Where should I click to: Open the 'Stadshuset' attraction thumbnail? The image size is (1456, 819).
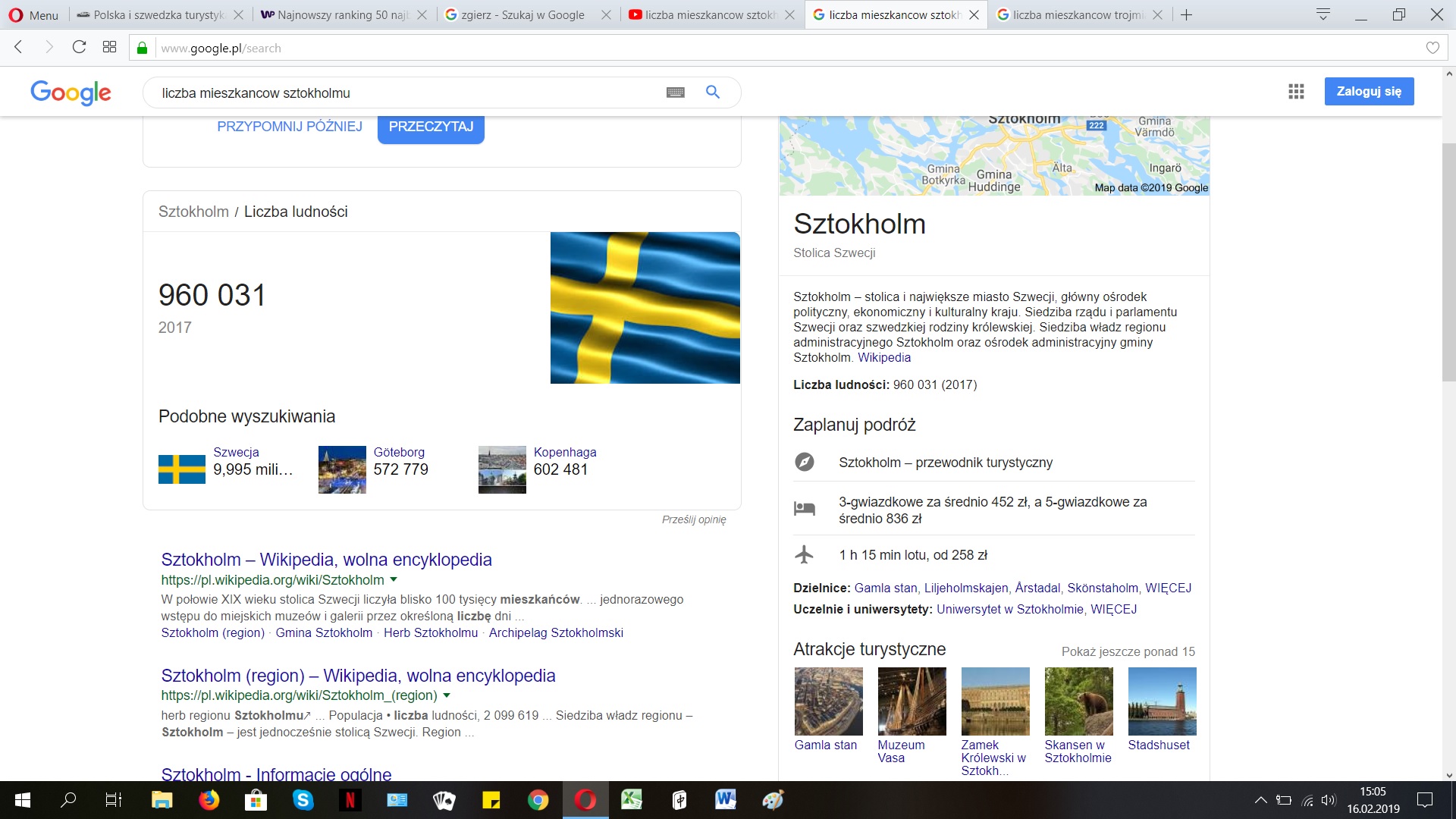[1163, 701]
